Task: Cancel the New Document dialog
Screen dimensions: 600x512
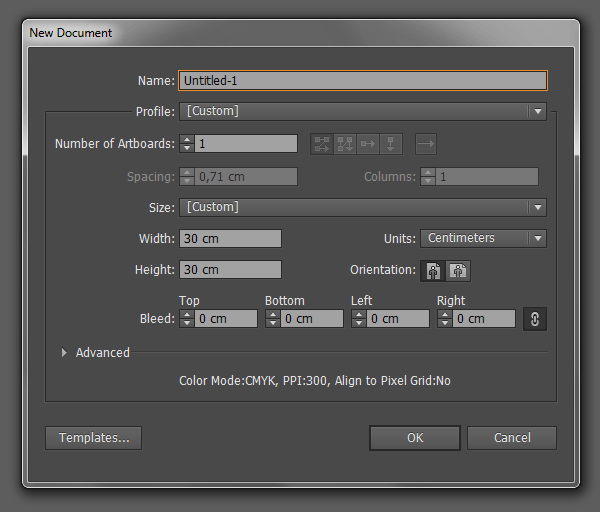Action: point(512,438)
